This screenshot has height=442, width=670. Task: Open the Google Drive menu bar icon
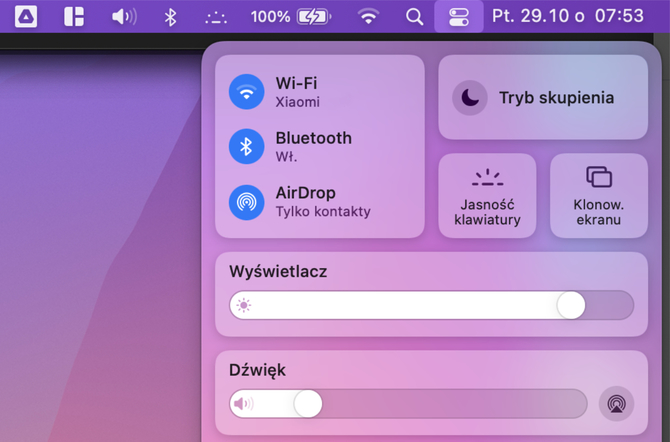[x=26, y=17]
